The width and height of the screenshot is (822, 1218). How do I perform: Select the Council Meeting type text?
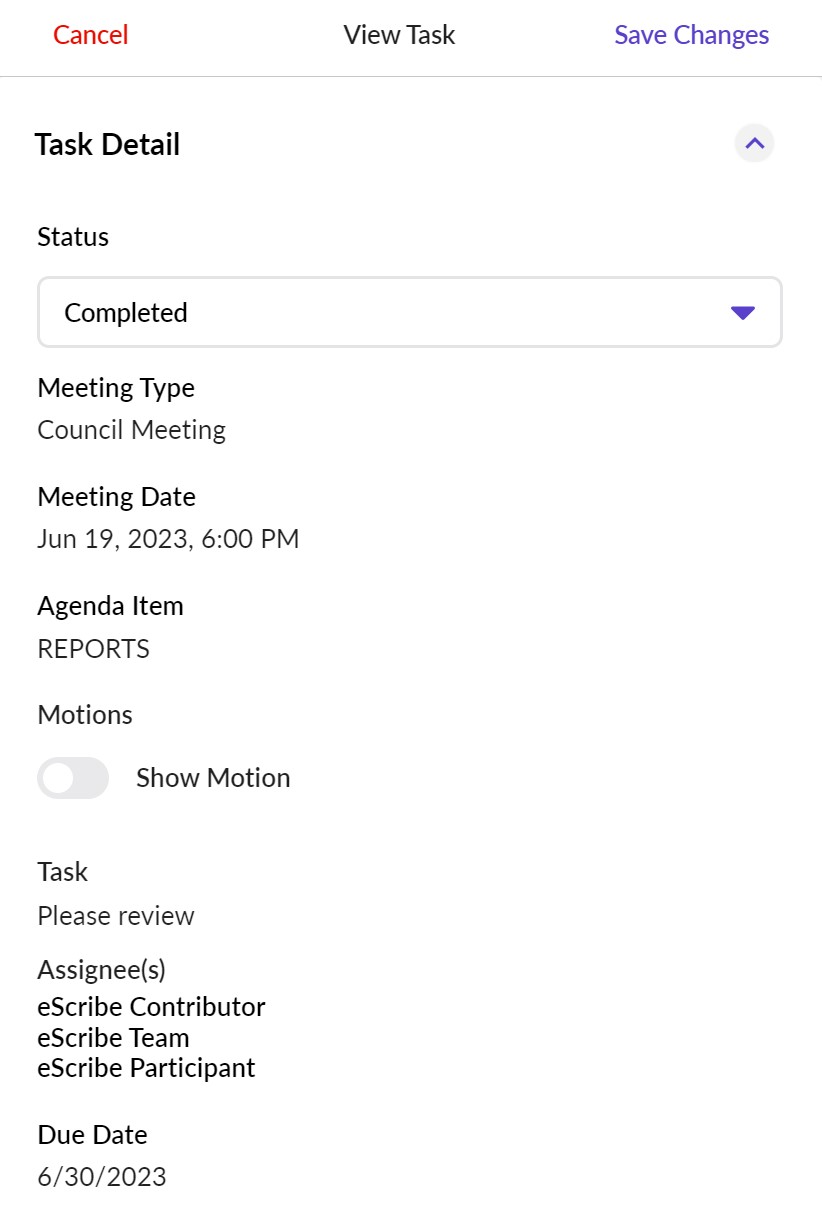point(131,430)
